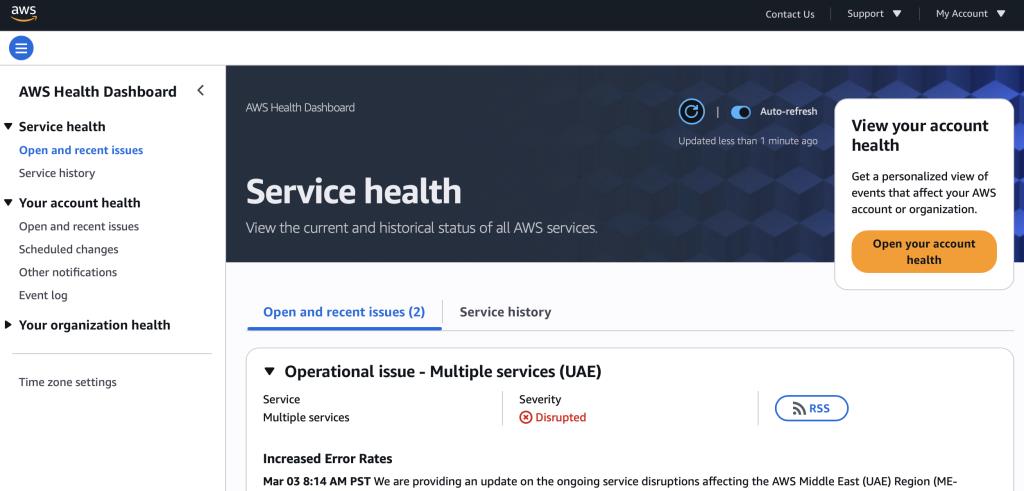Expand Your organization health section
The height and width of the screenshot is (491, 1024).
pos(8,325)
